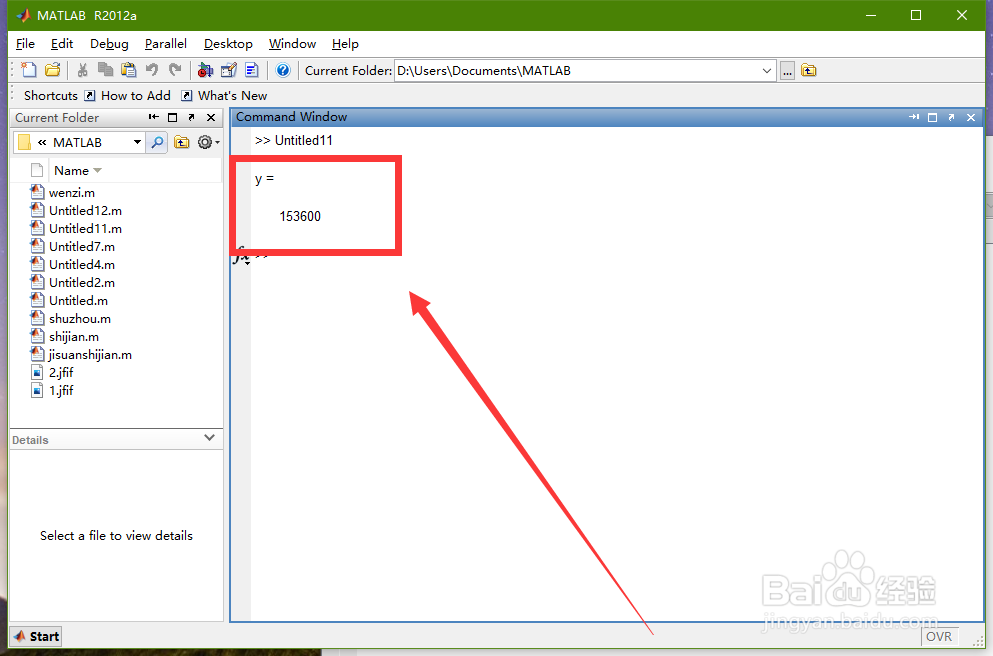Open the What's New shortcut
Image resolution: width=993 pixels, height=656 pixels.
pyautogui.click(x=224, y=96)
